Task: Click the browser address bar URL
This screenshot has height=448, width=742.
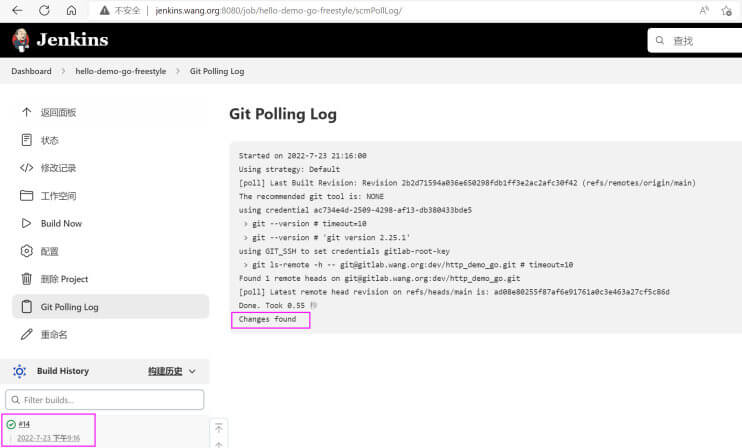Action: click(x=278, y=10)
